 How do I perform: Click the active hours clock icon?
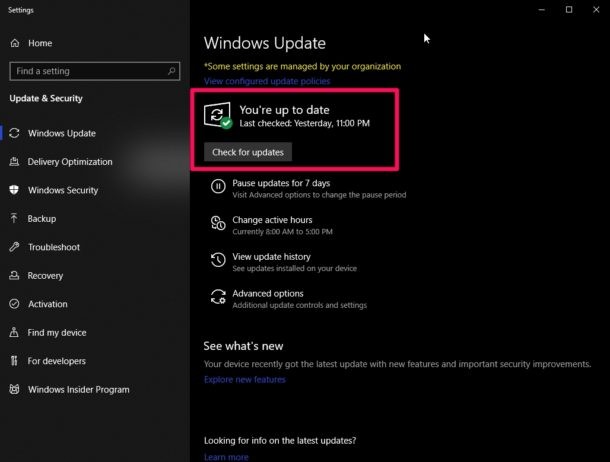click(218, 223)
